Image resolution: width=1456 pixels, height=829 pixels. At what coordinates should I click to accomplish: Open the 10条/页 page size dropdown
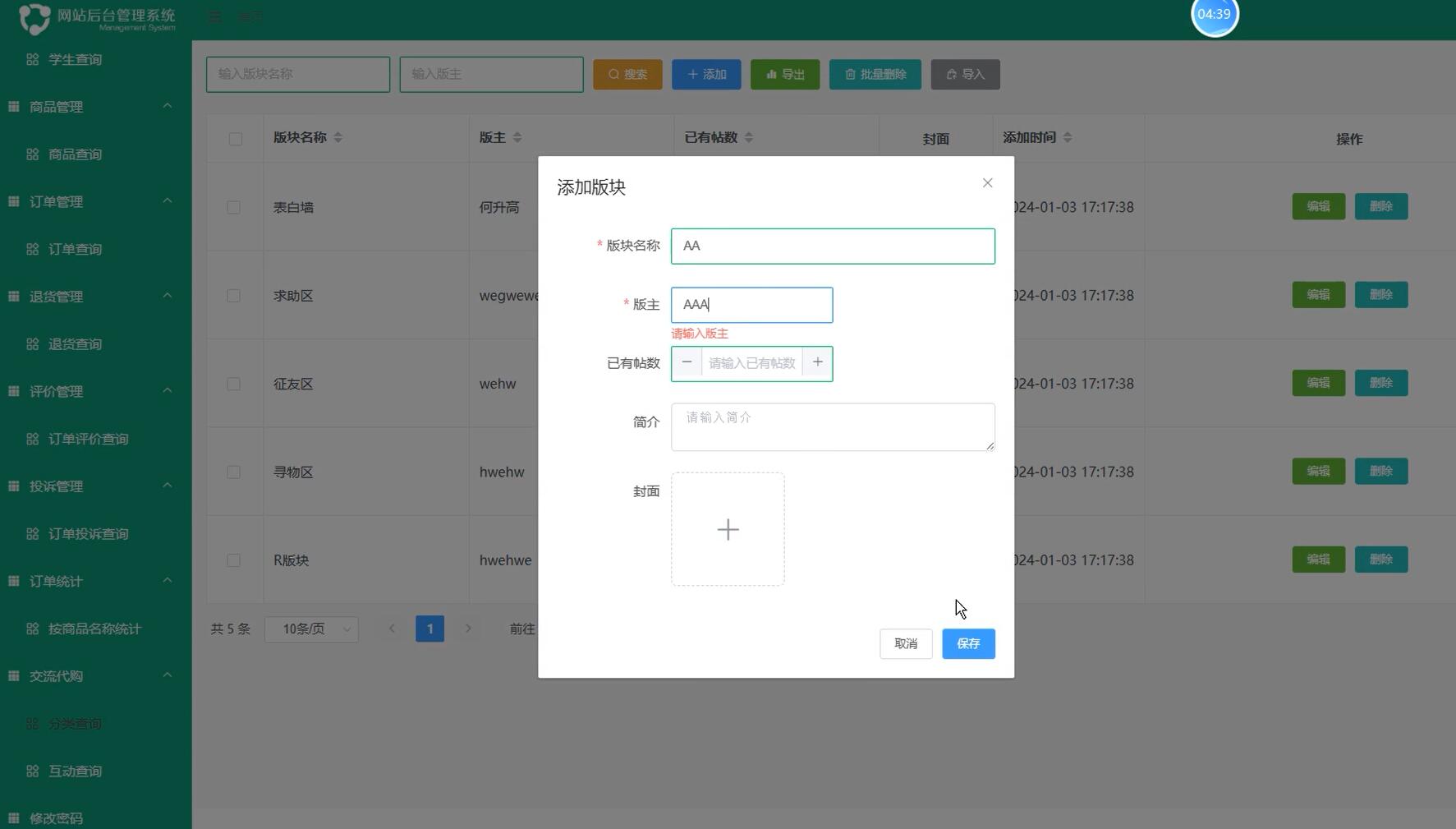311,629
